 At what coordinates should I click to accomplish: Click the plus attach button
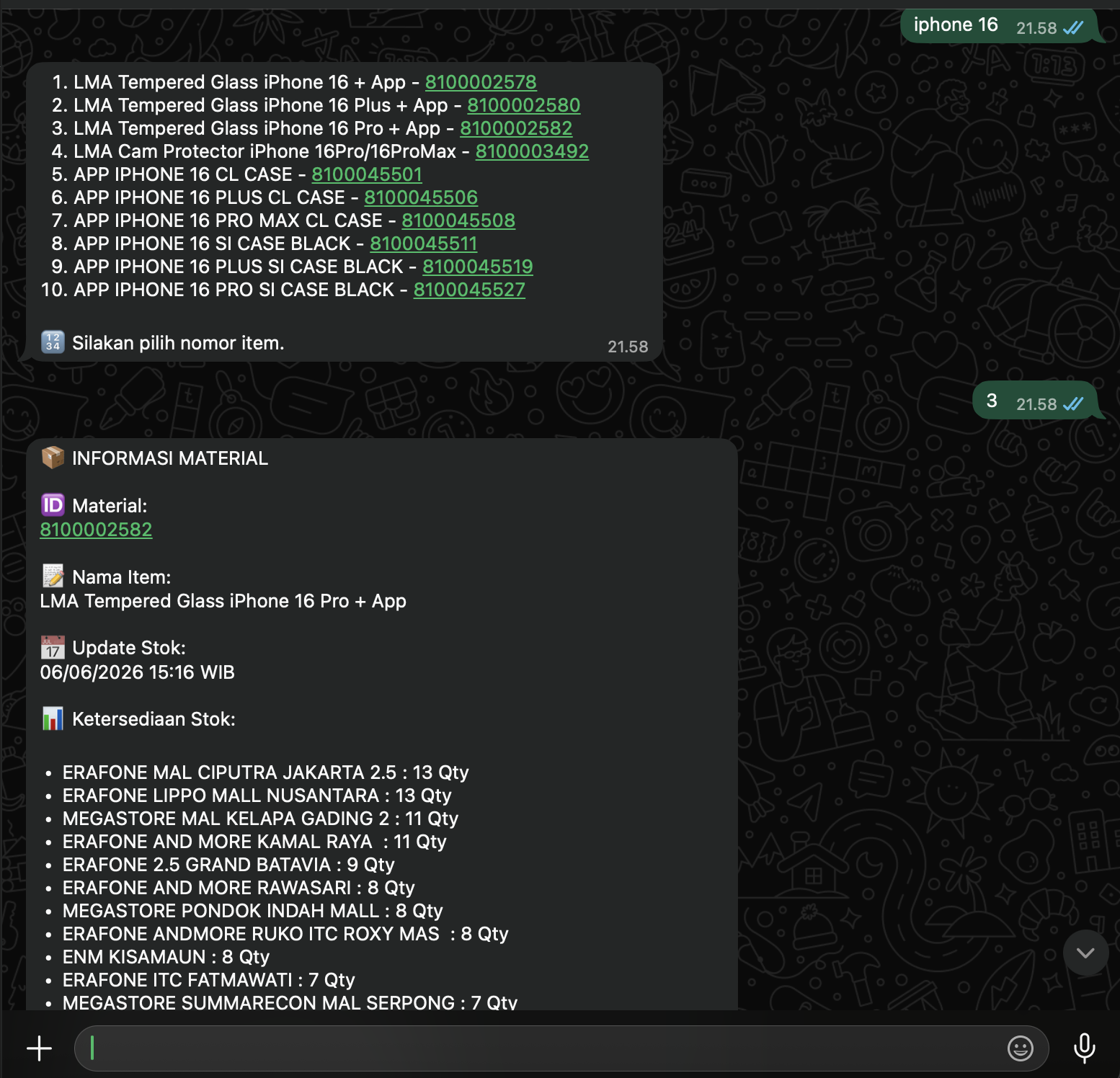(39, 1048)
